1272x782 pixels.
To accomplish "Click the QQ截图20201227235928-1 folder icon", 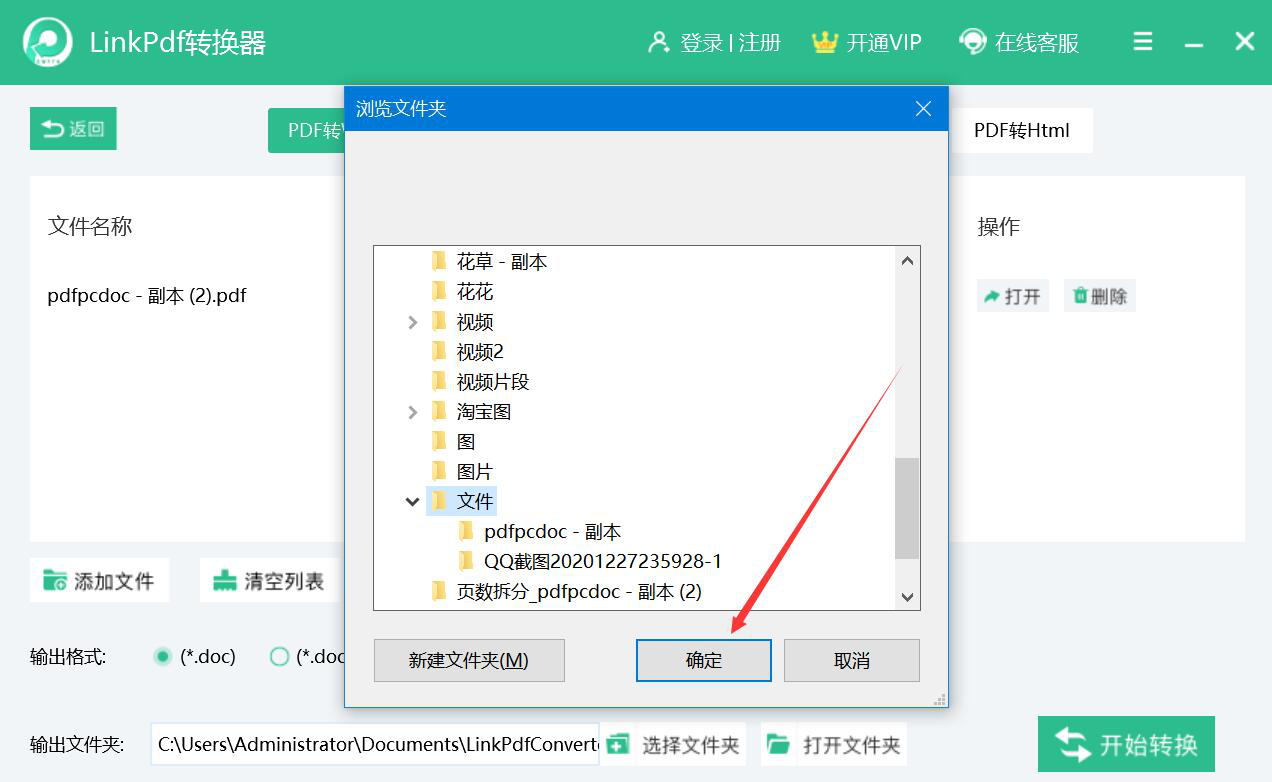I will click(467, 562).
